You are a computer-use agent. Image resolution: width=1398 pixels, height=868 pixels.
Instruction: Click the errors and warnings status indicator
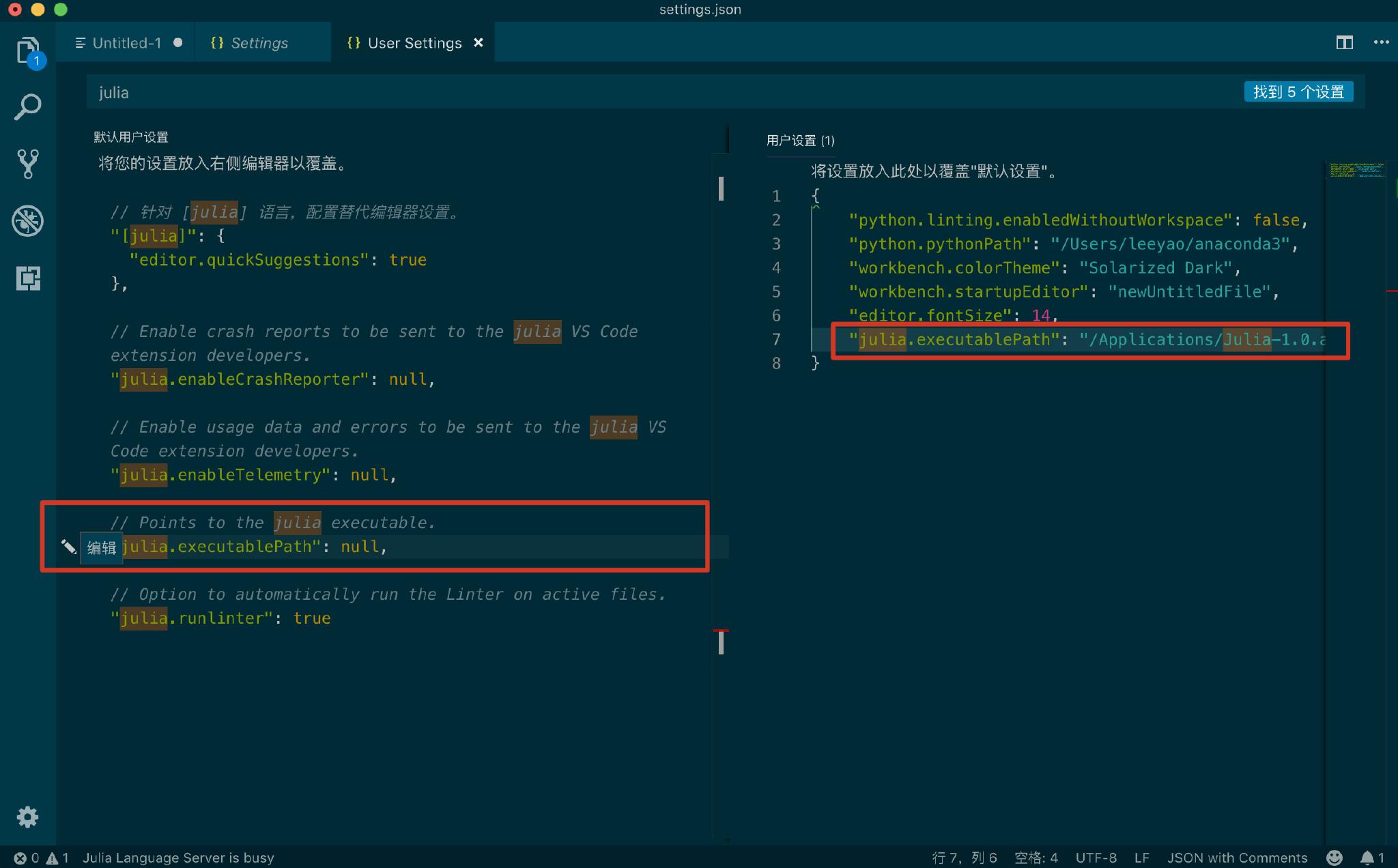pos(42,858)
